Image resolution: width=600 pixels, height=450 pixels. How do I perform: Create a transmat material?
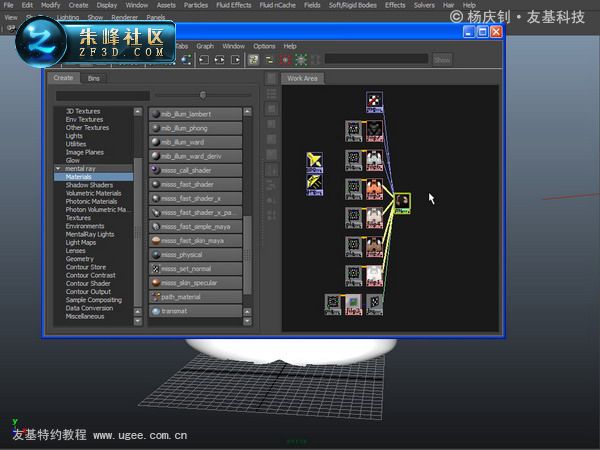coord(196,311)
